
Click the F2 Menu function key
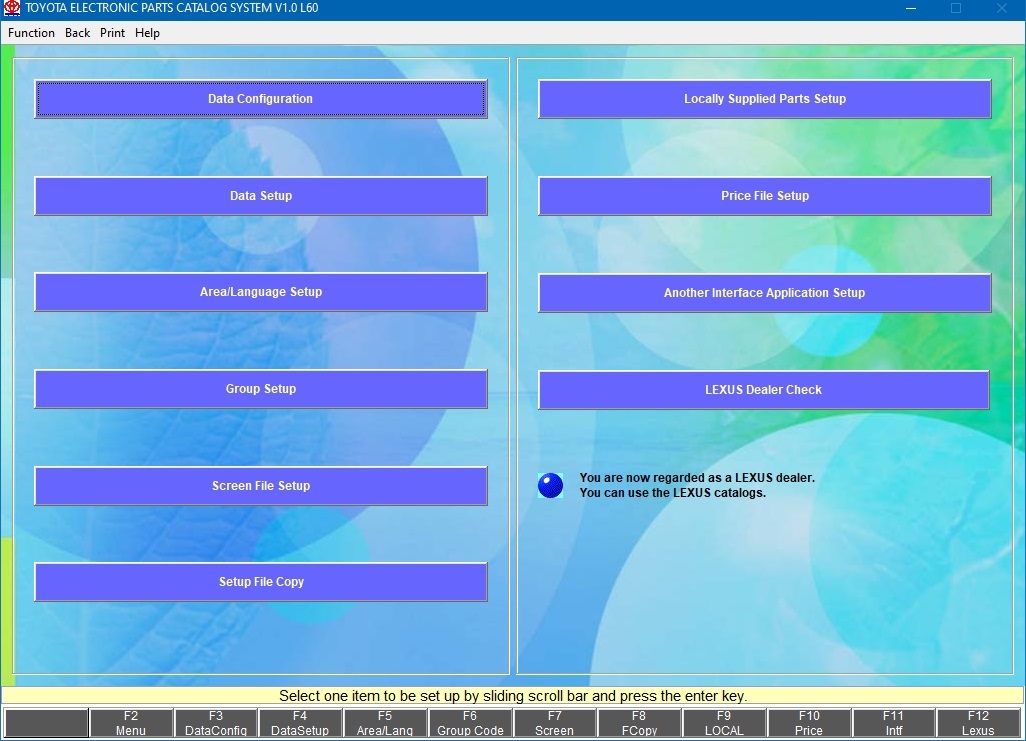131,723
